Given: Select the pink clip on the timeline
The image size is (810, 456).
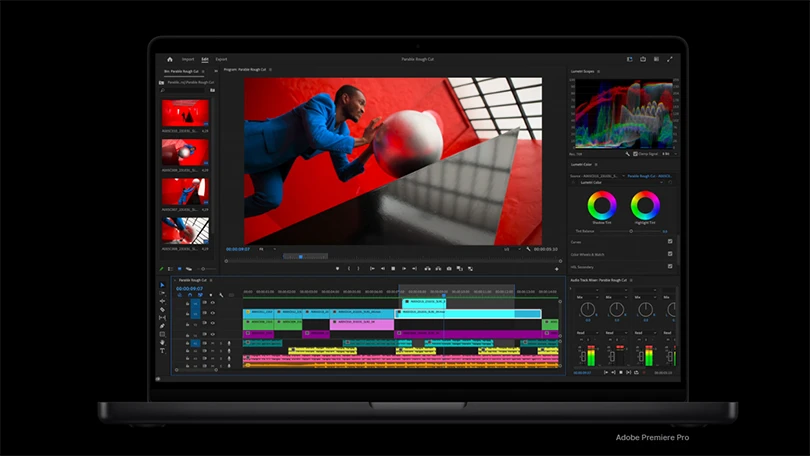Looking at the screenshot, I should [362, 324].
